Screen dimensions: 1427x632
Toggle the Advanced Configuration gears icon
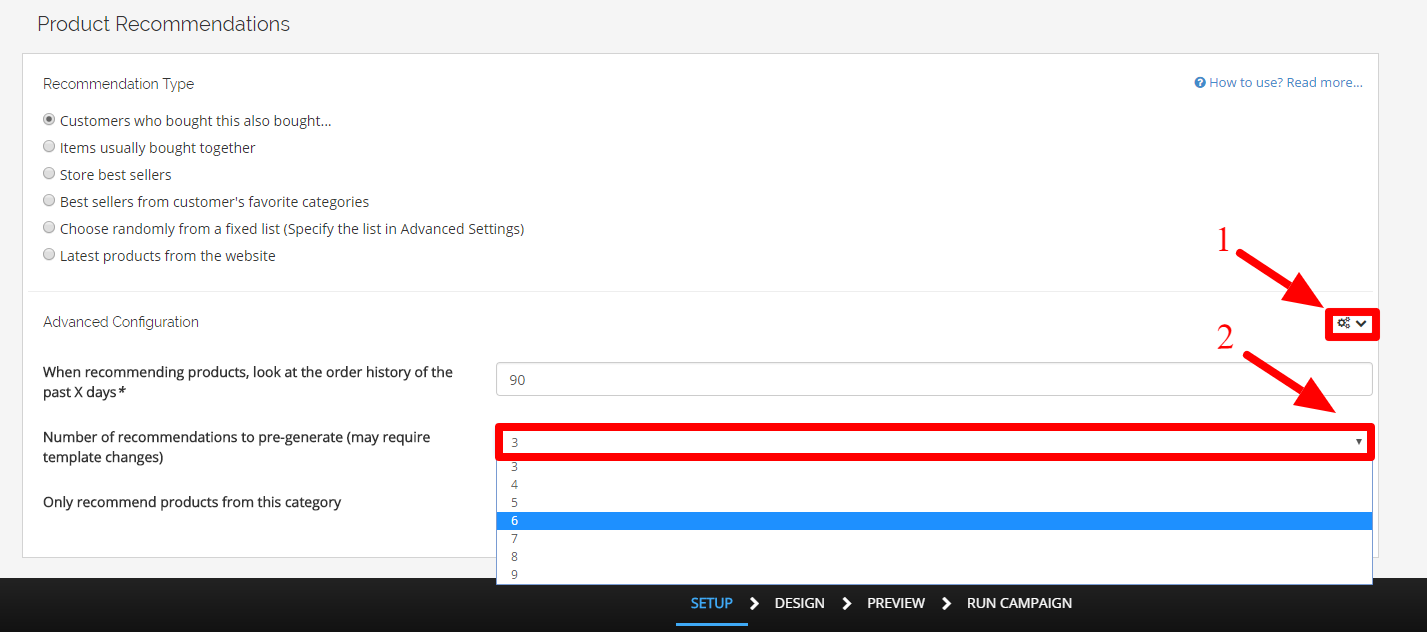click(x=1344, y=323)
